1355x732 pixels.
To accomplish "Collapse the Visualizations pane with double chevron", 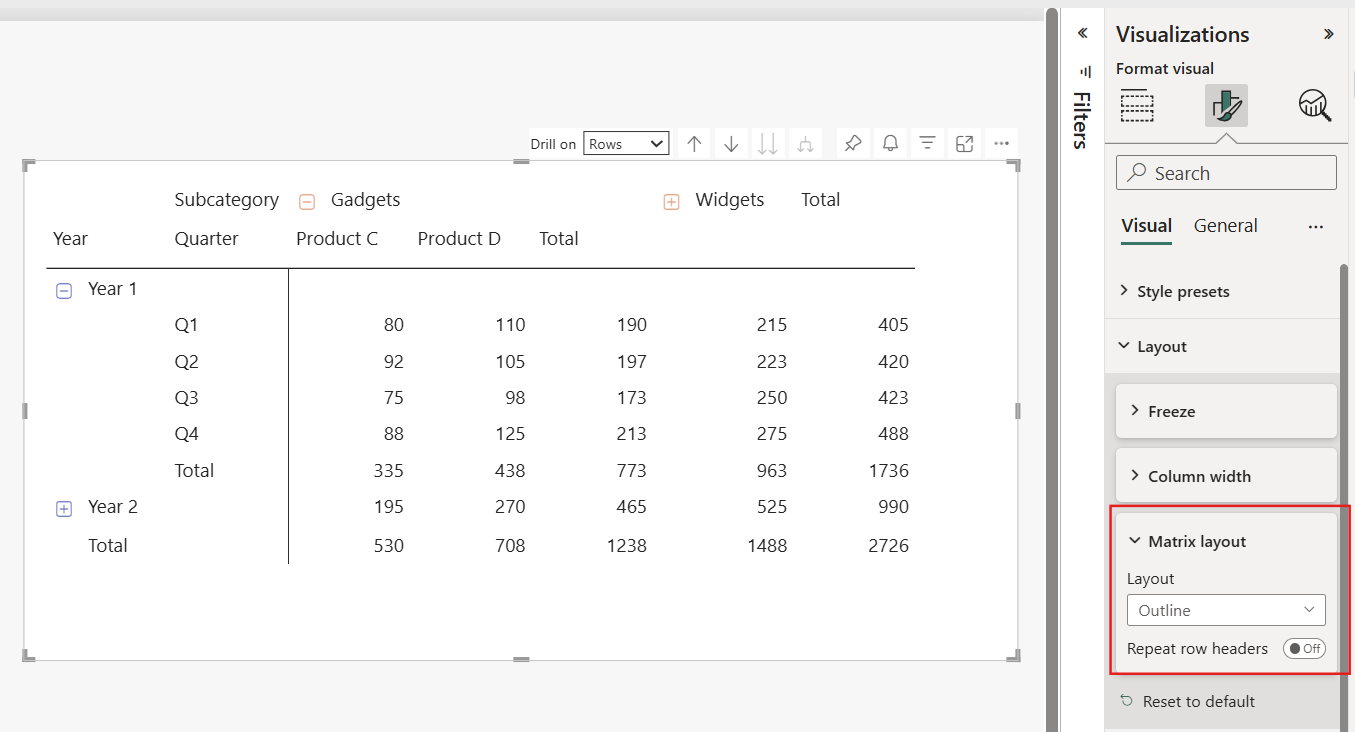I will 1328,34.
